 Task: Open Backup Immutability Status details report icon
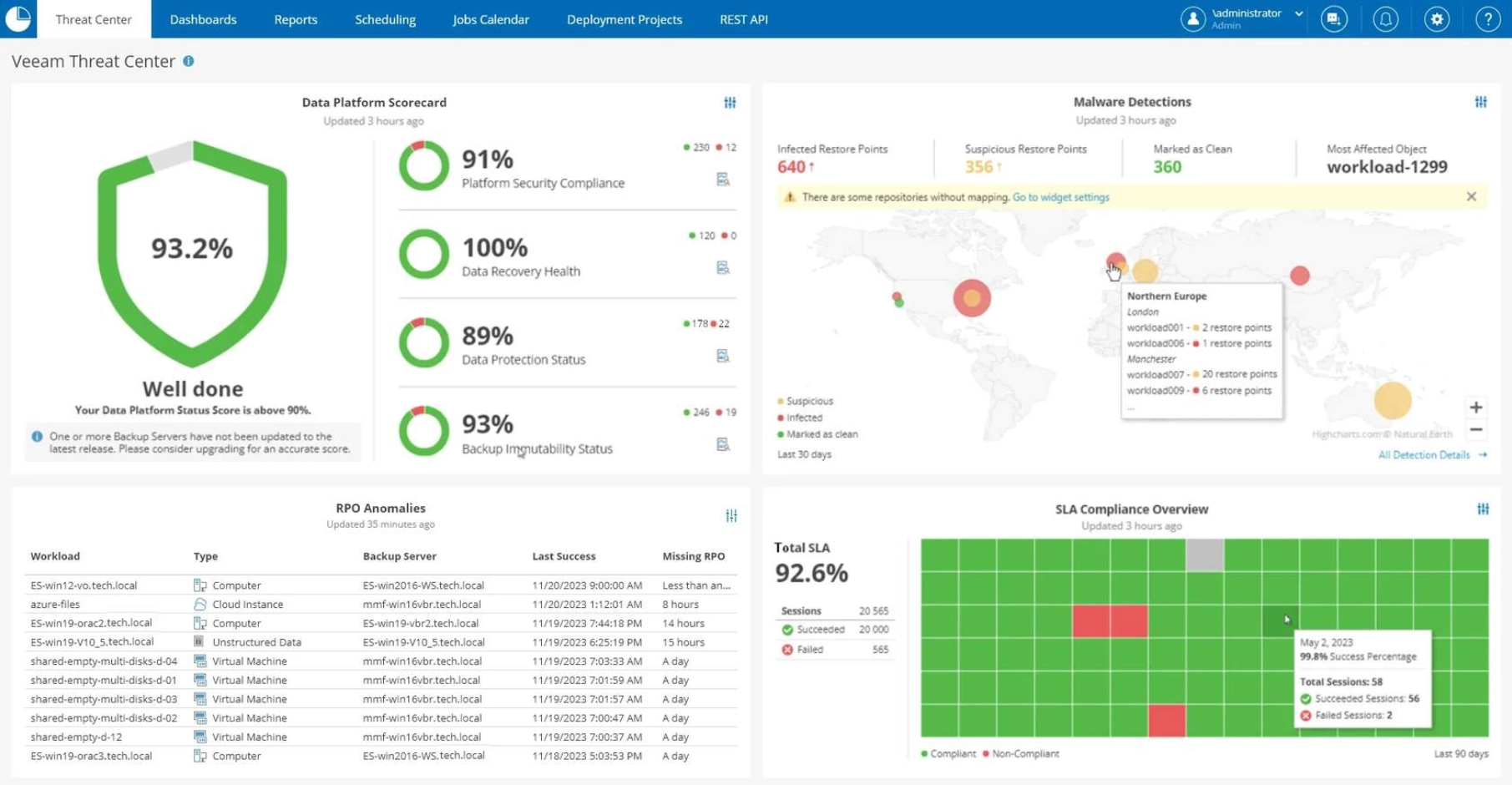point(723,444)
